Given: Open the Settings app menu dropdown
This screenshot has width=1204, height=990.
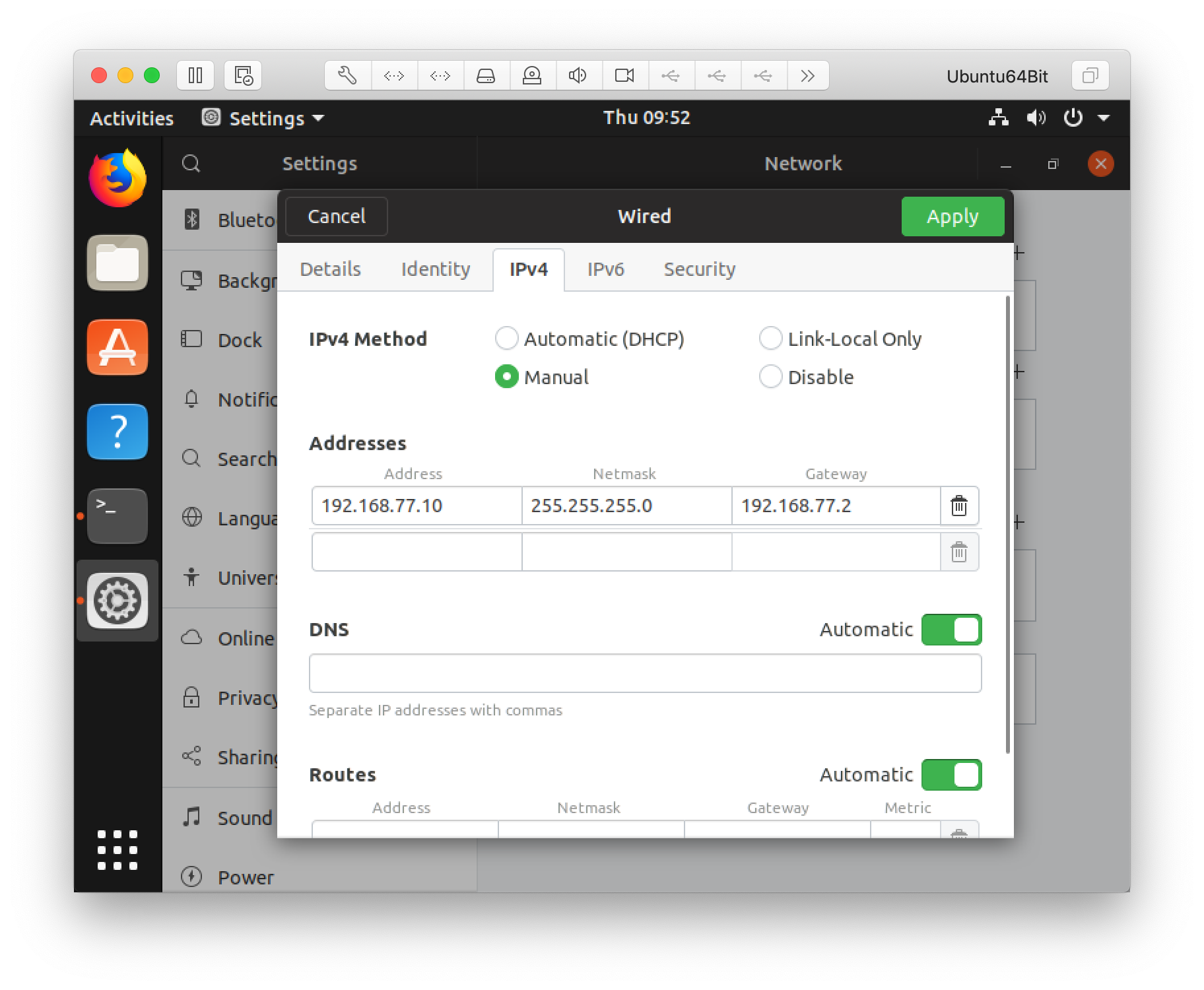Looking at the screenshot, I should tap(263, 119).
